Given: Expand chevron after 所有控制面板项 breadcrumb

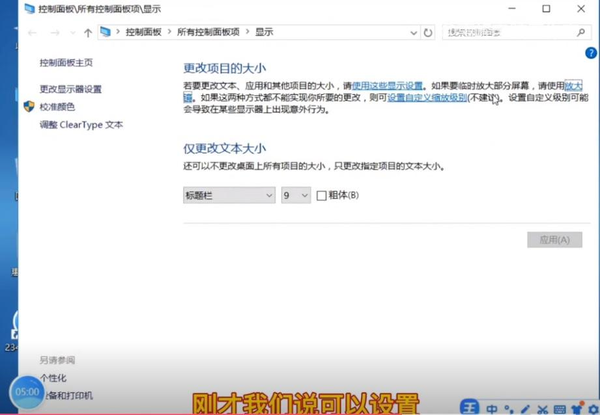Looking at the screenshot, I should (247, 32).
